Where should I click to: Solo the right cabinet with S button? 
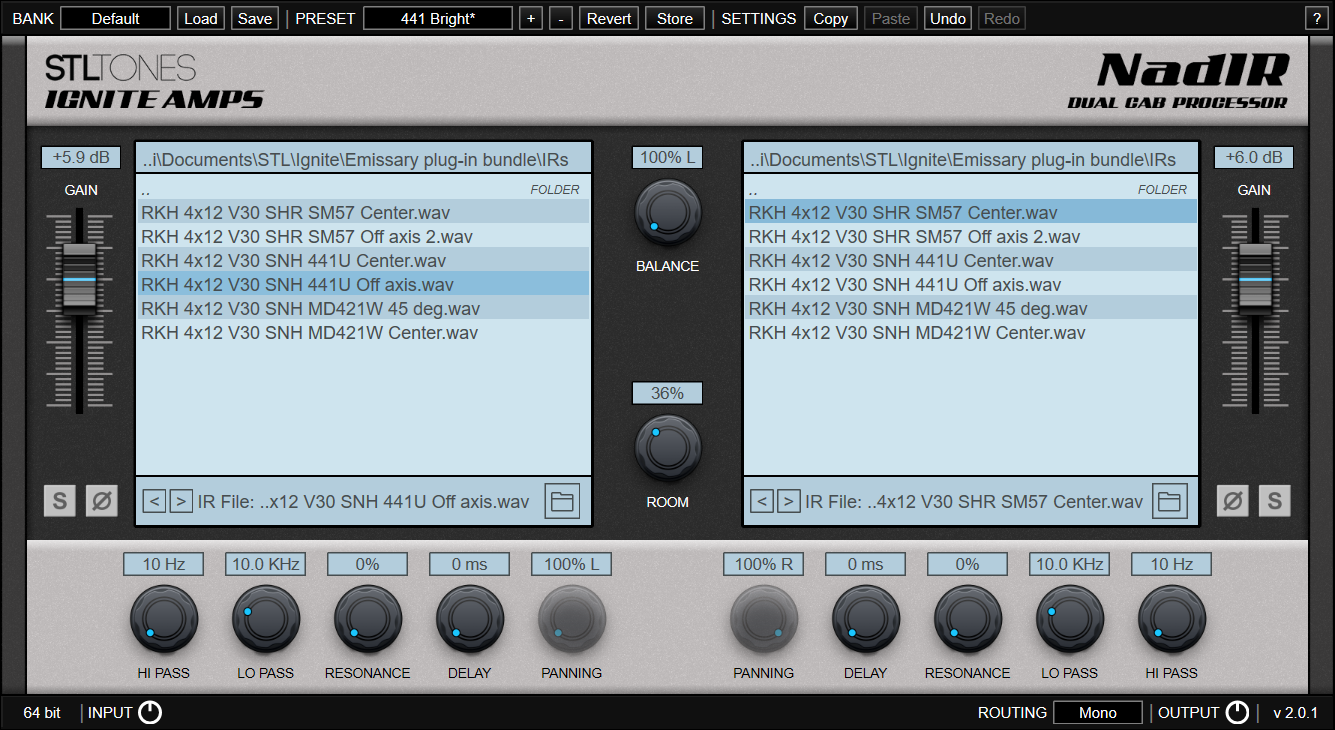[x=1275, y=500]
